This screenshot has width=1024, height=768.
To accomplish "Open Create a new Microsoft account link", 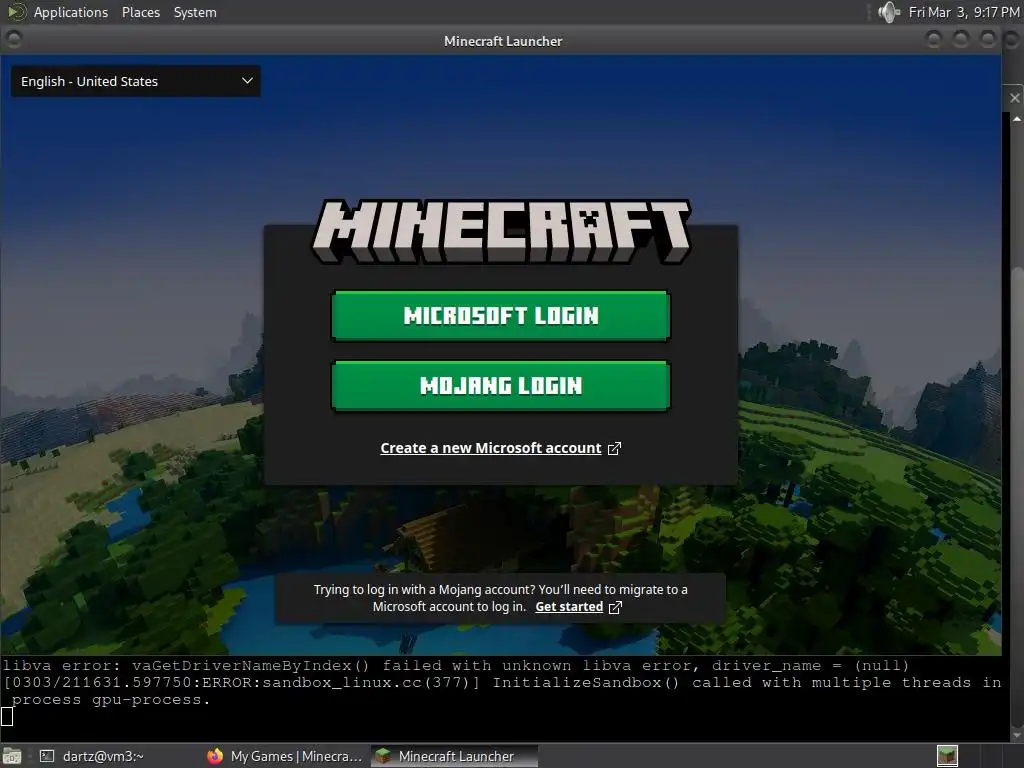I will pos(490,448).
